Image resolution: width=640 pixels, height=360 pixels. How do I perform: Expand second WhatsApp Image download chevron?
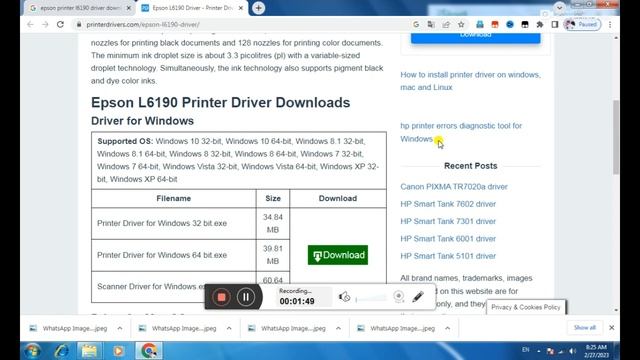229,328
